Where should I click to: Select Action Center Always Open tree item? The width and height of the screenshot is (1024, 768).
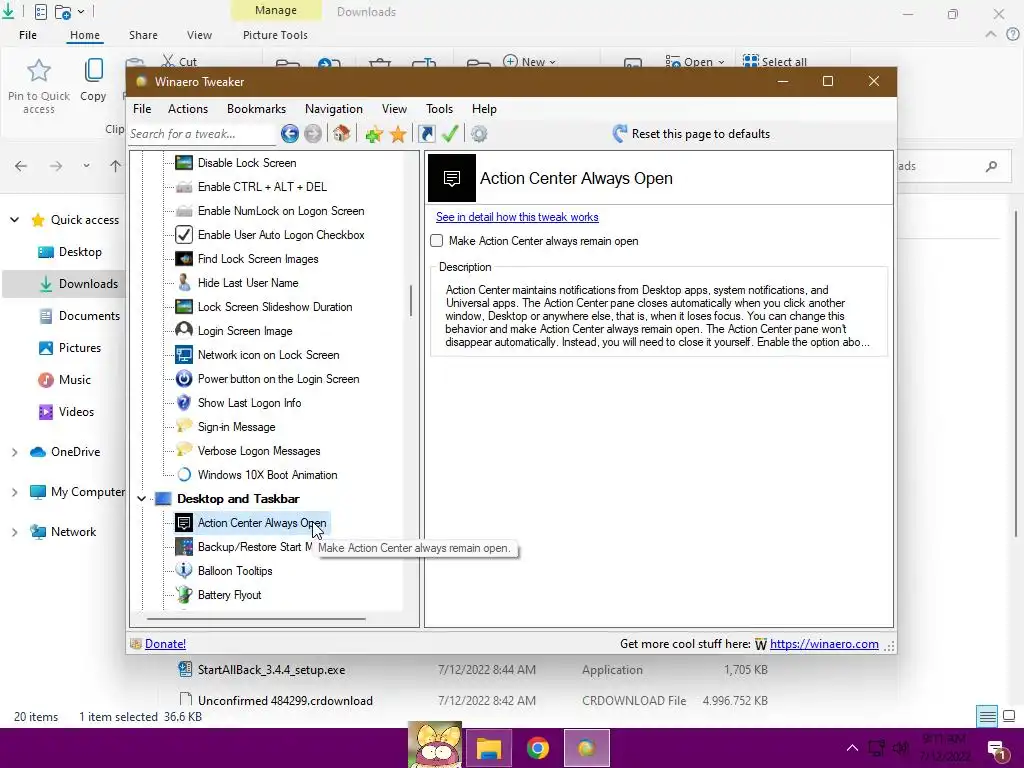point(262,523)
